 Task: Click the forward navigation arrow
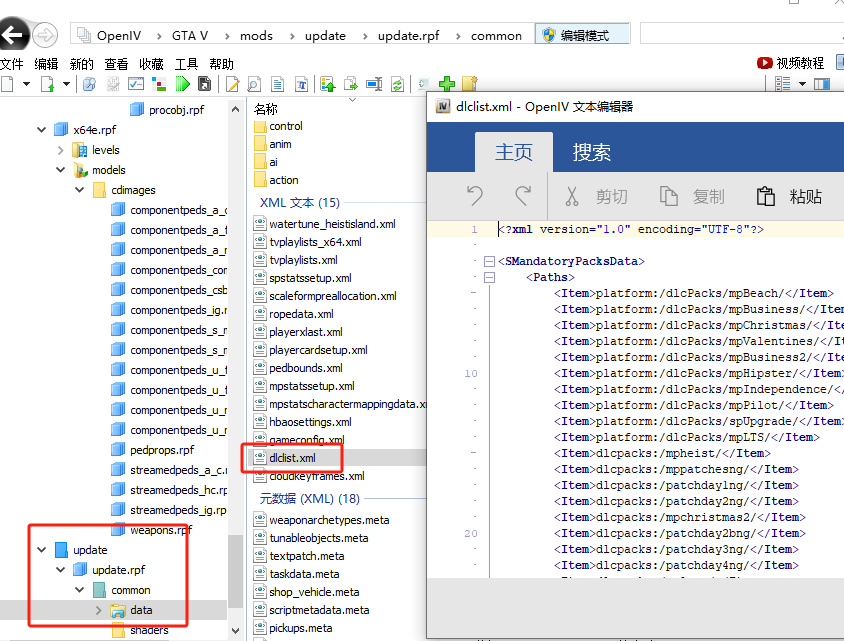click(45, 36)
